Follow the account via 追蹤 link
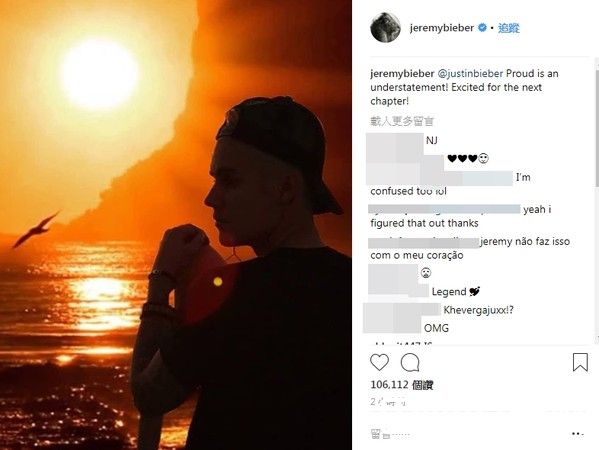Screen dimensions: 599x450 pyautogui.click(x=508, y=28)
